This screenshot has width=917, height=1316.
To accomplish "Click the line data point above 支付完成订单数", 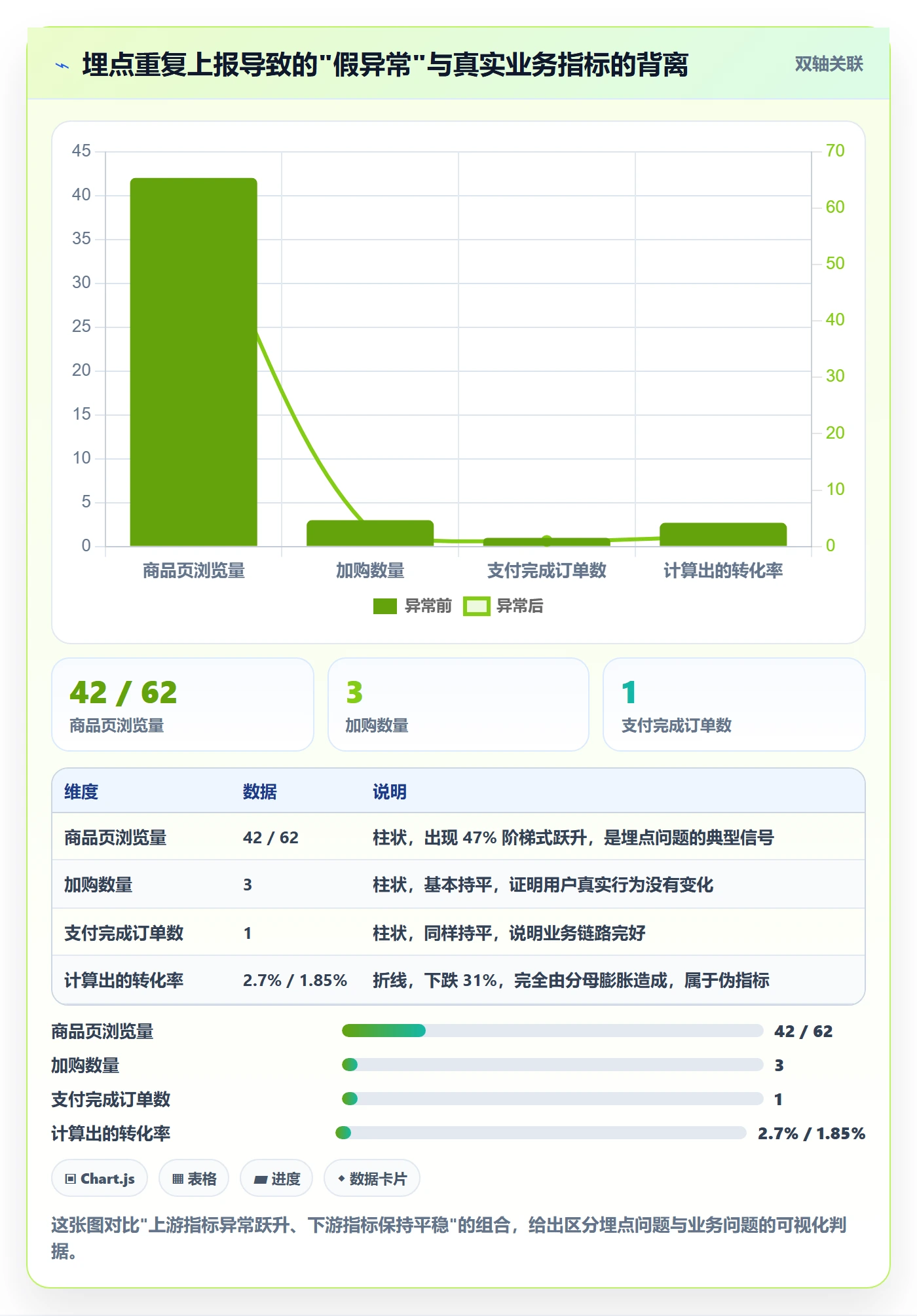I will pyautogui.click(x=547, y=541).
